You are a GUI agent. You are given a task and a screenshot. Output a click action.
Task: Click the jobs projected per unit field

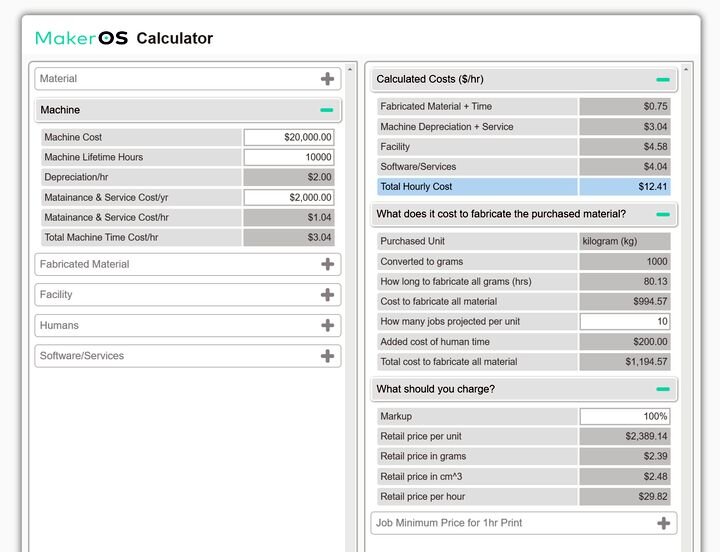(624, 322)
